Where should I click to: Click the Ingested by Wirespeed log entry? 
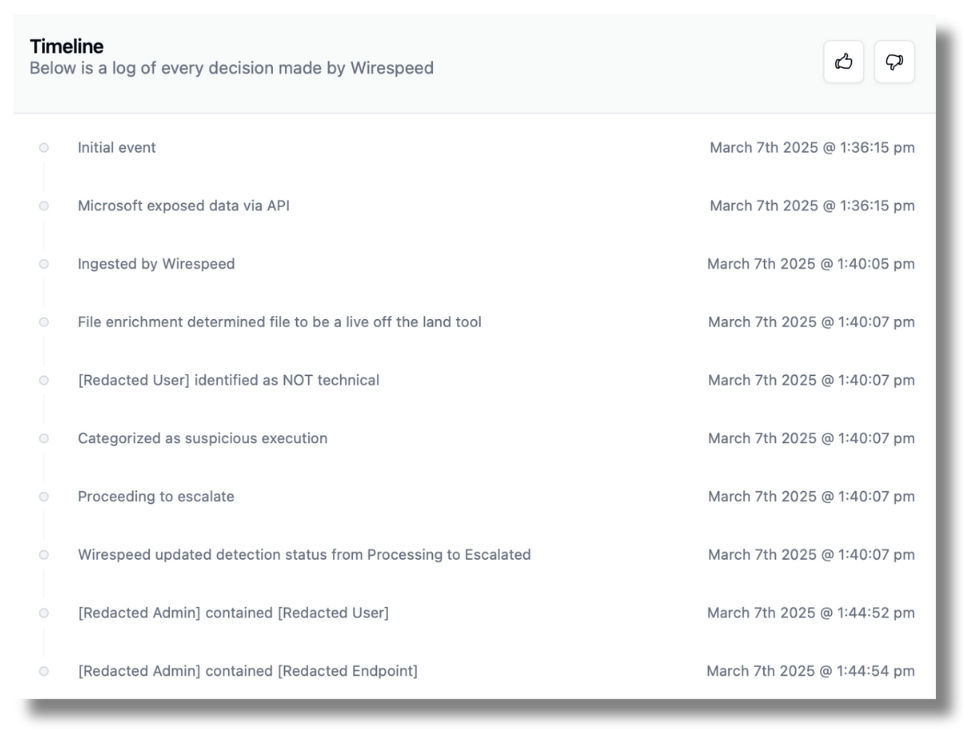coord(157,263)
